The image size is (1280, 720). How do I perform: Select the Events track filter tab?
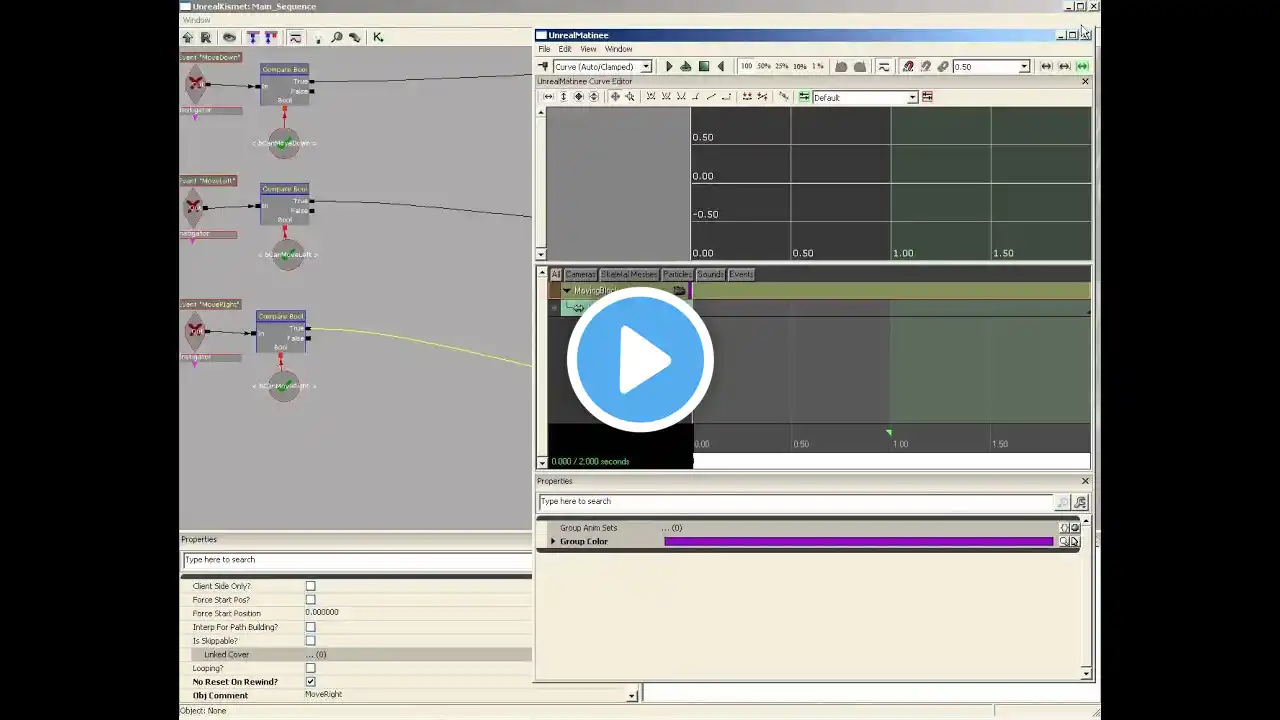click(741, 274)
